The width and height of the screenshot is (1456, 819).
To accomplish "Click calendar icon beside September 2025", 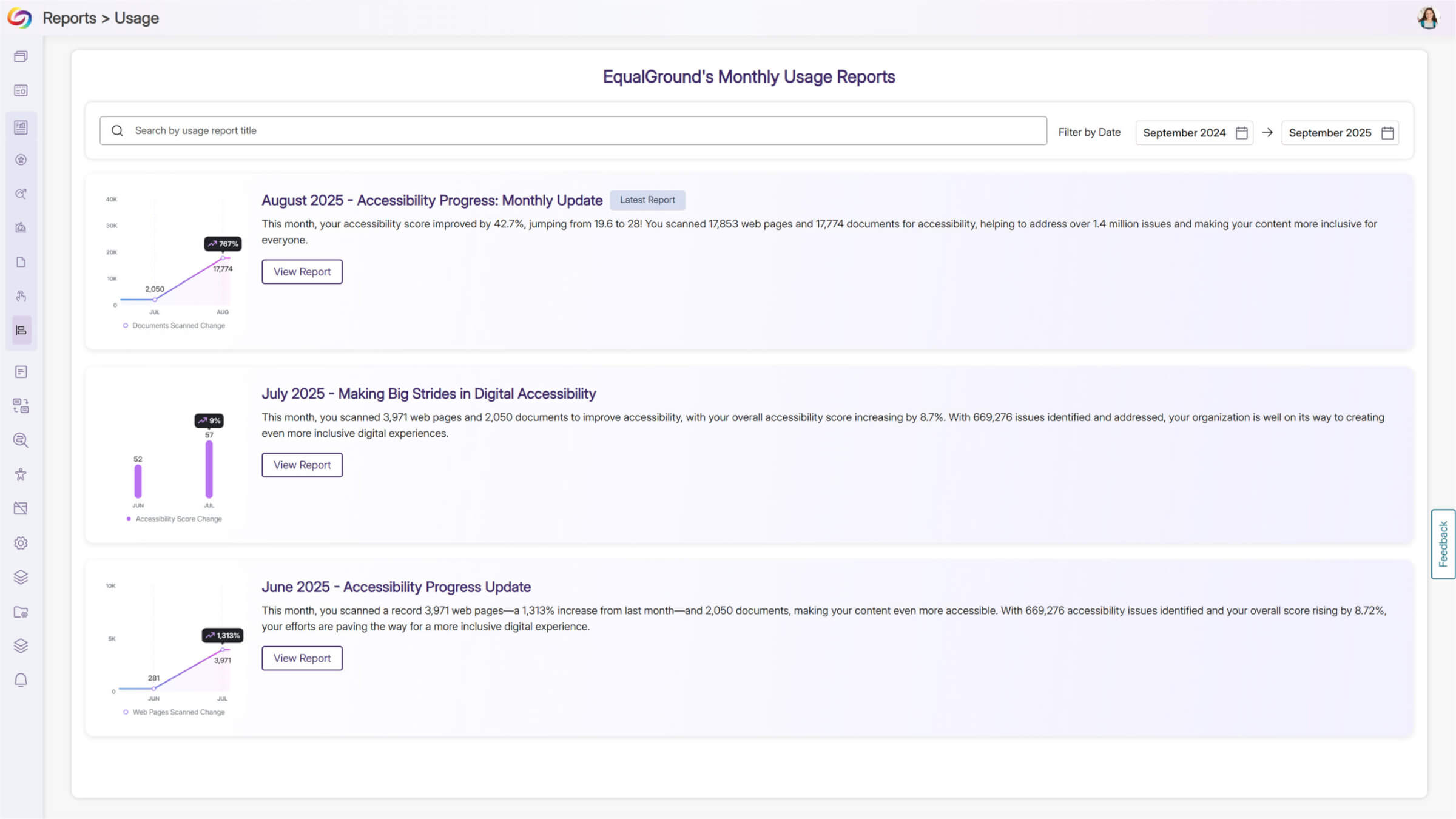I will 1387,133.
